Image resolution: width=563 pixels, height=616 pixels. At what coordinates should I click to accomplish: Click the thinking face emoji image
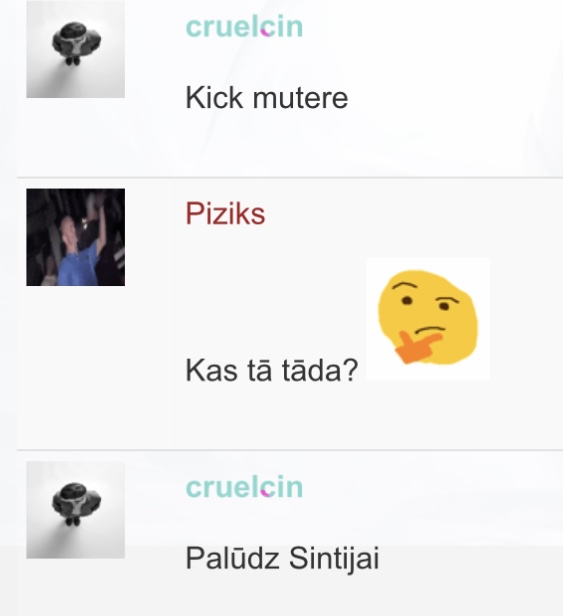tap(428, 319)
